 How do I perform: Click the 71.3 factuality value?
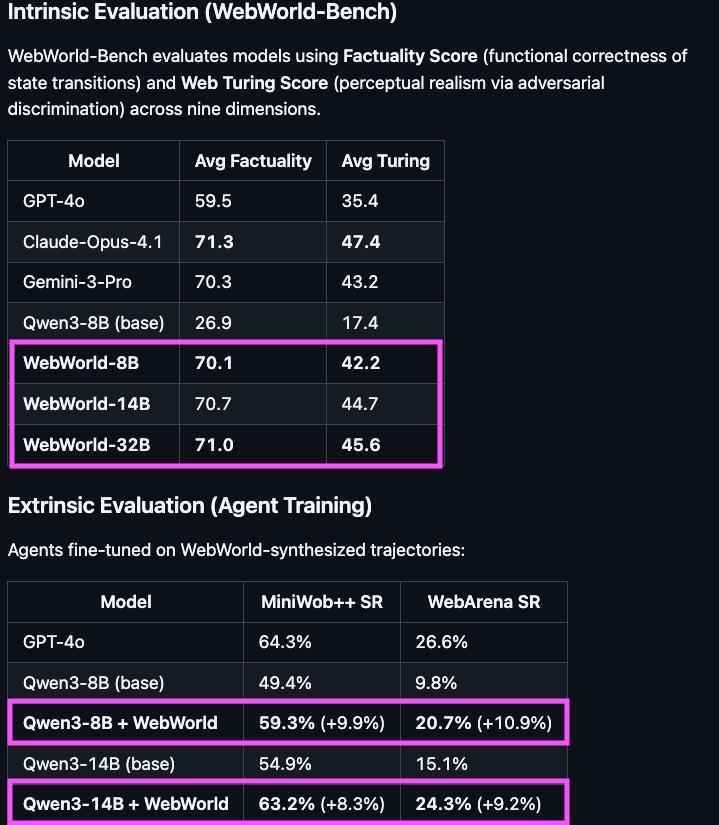pyautogui.click(x=214, y=242)
